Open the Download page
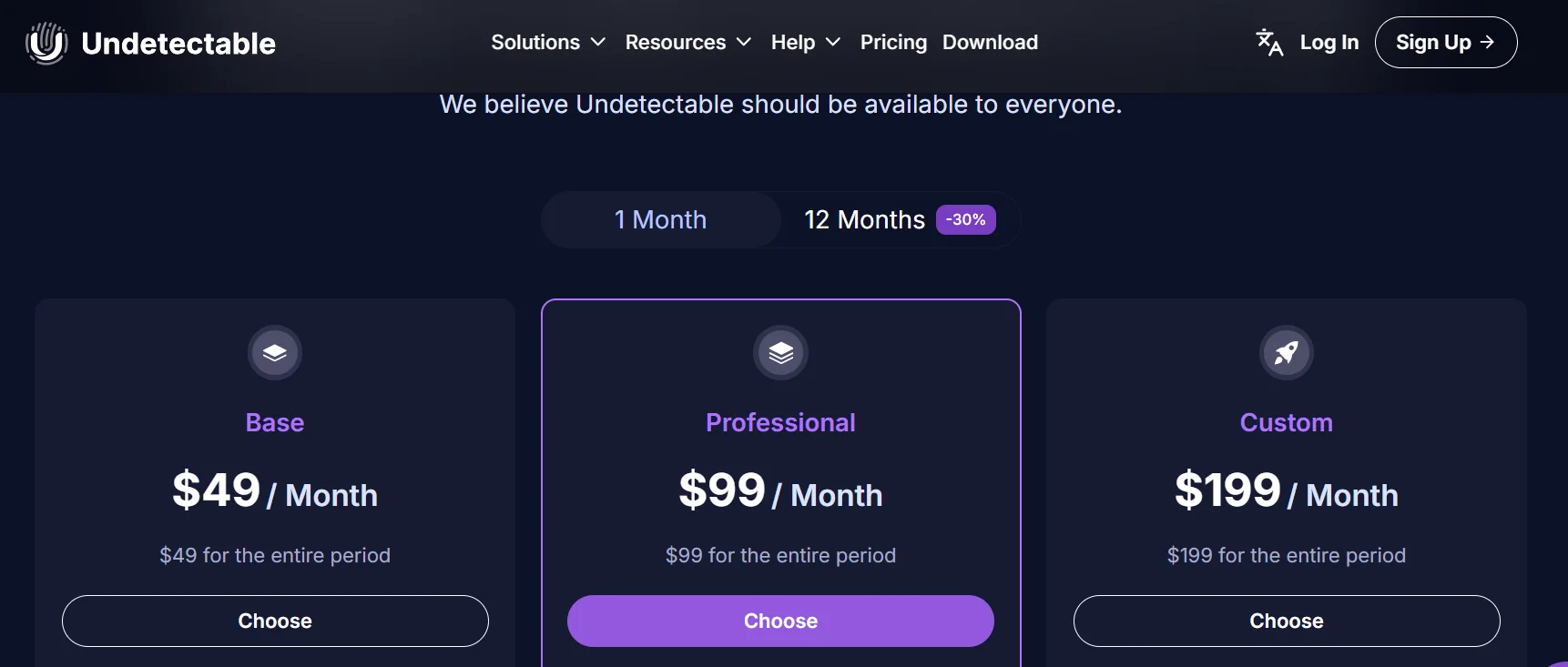Screen dimensions: 1568x667 (990, 42)
